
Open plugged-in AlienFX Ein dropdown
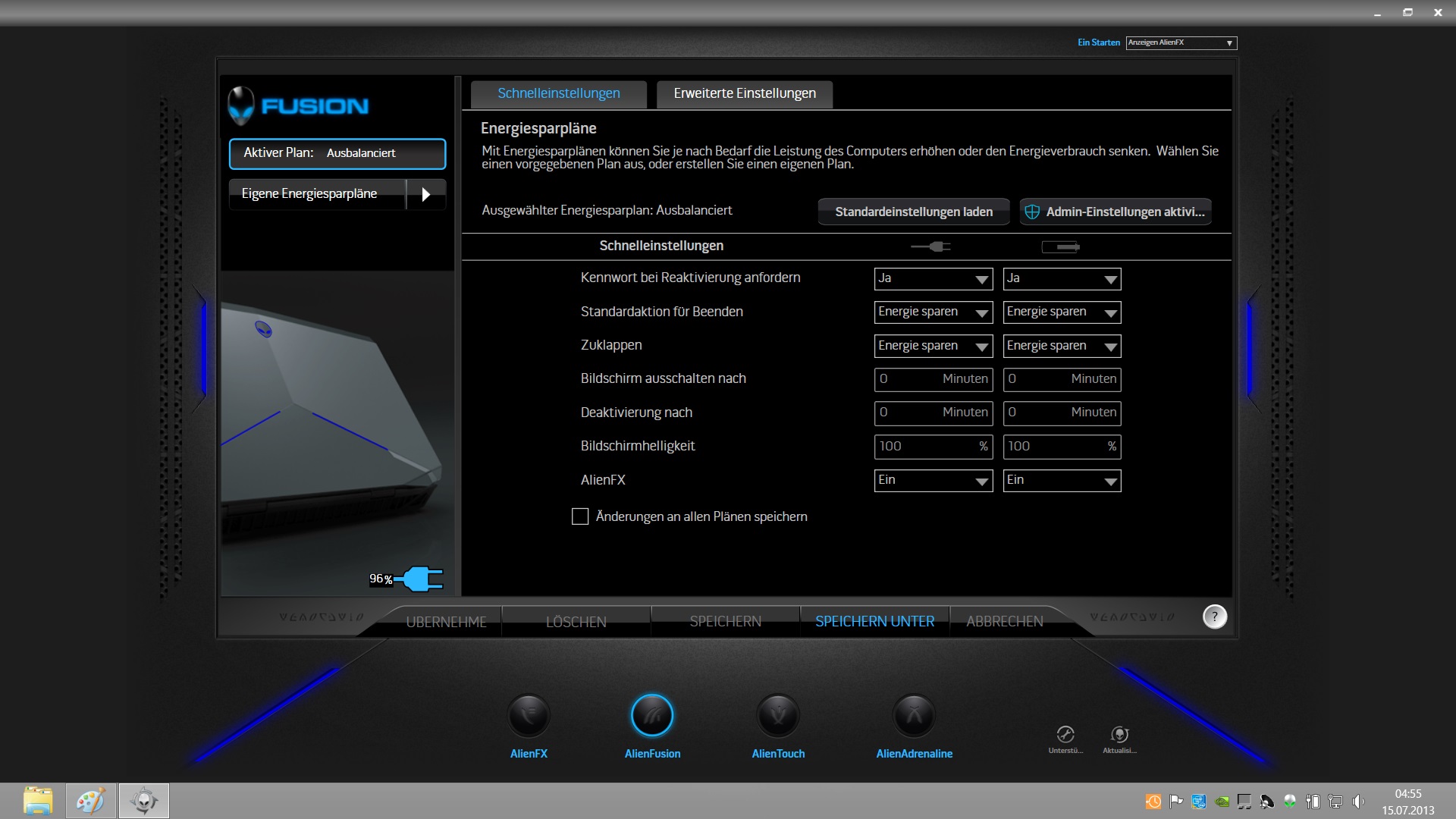pos(933,481)
